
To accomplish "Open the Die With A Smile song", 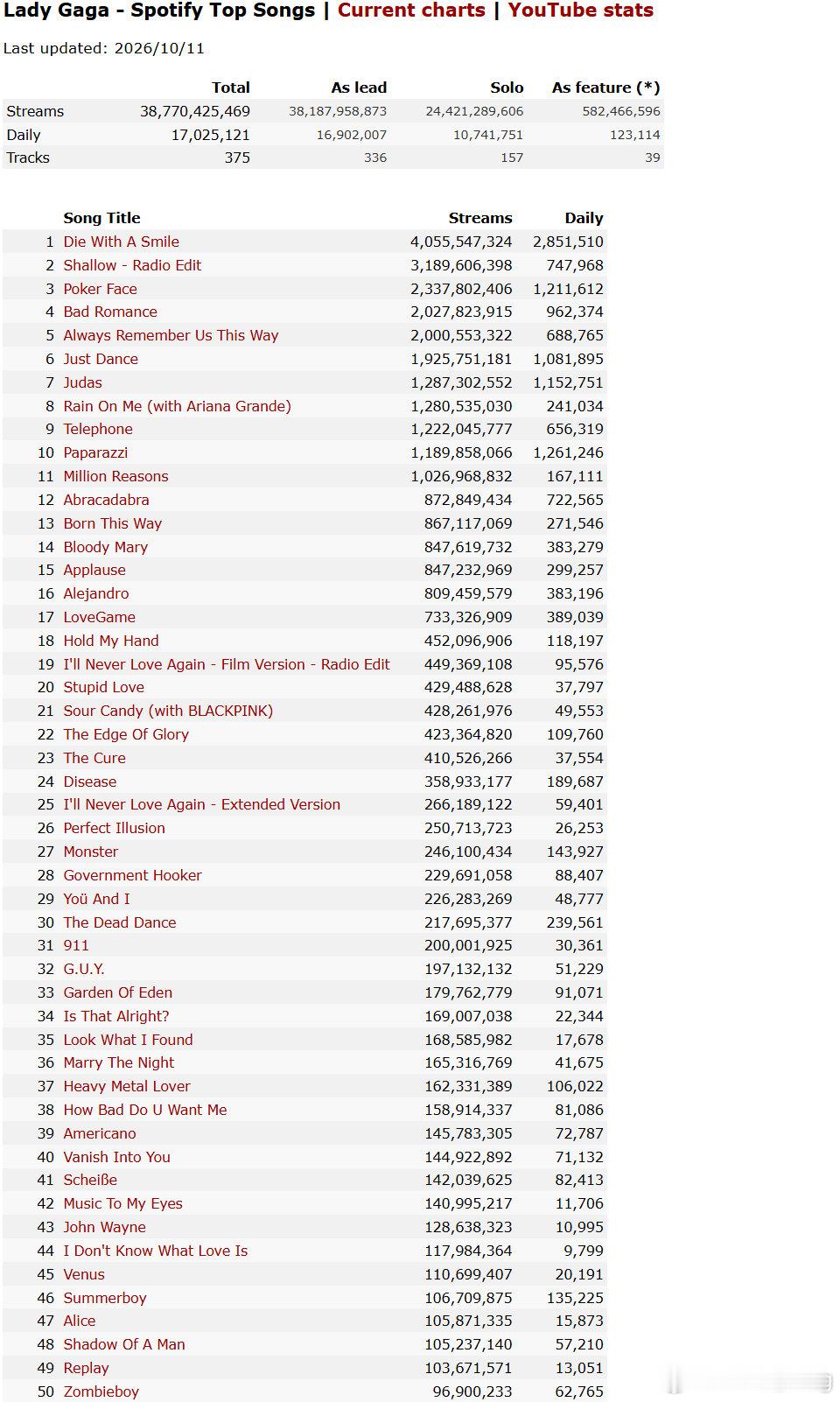I will click(x=121, y=242).
